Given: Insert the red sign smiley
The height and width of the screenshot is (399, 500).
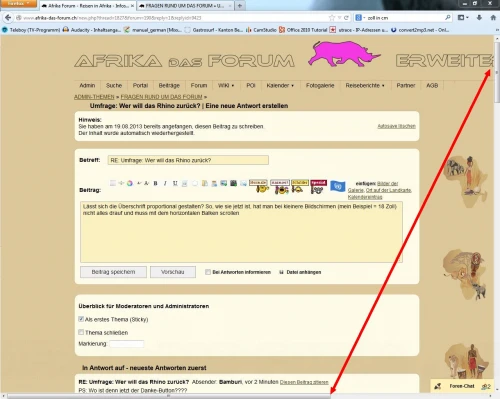Looking at the screenshot, I should point(318,187).
